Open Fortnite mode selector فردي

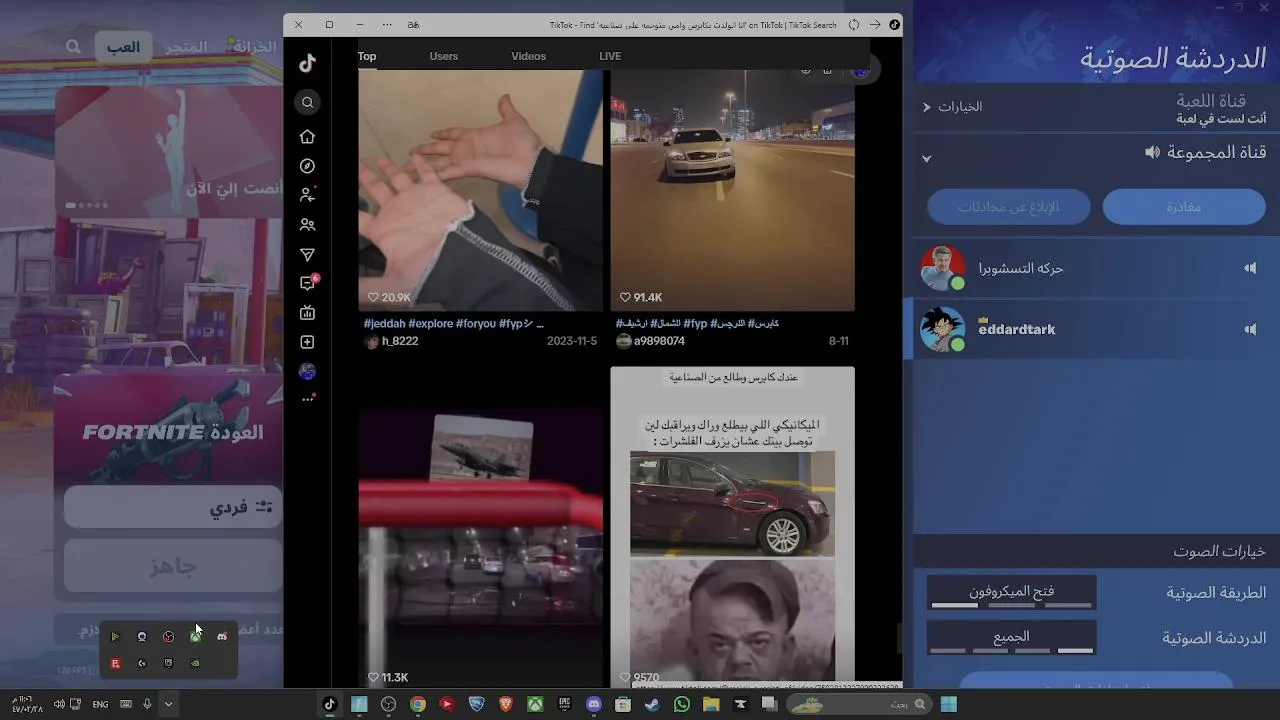(x=173, y=507)
